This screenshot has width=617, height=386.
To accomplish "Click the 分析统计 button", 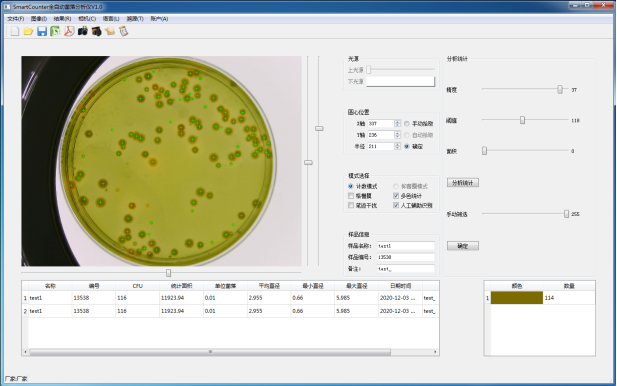I will (x=463, y=183).
